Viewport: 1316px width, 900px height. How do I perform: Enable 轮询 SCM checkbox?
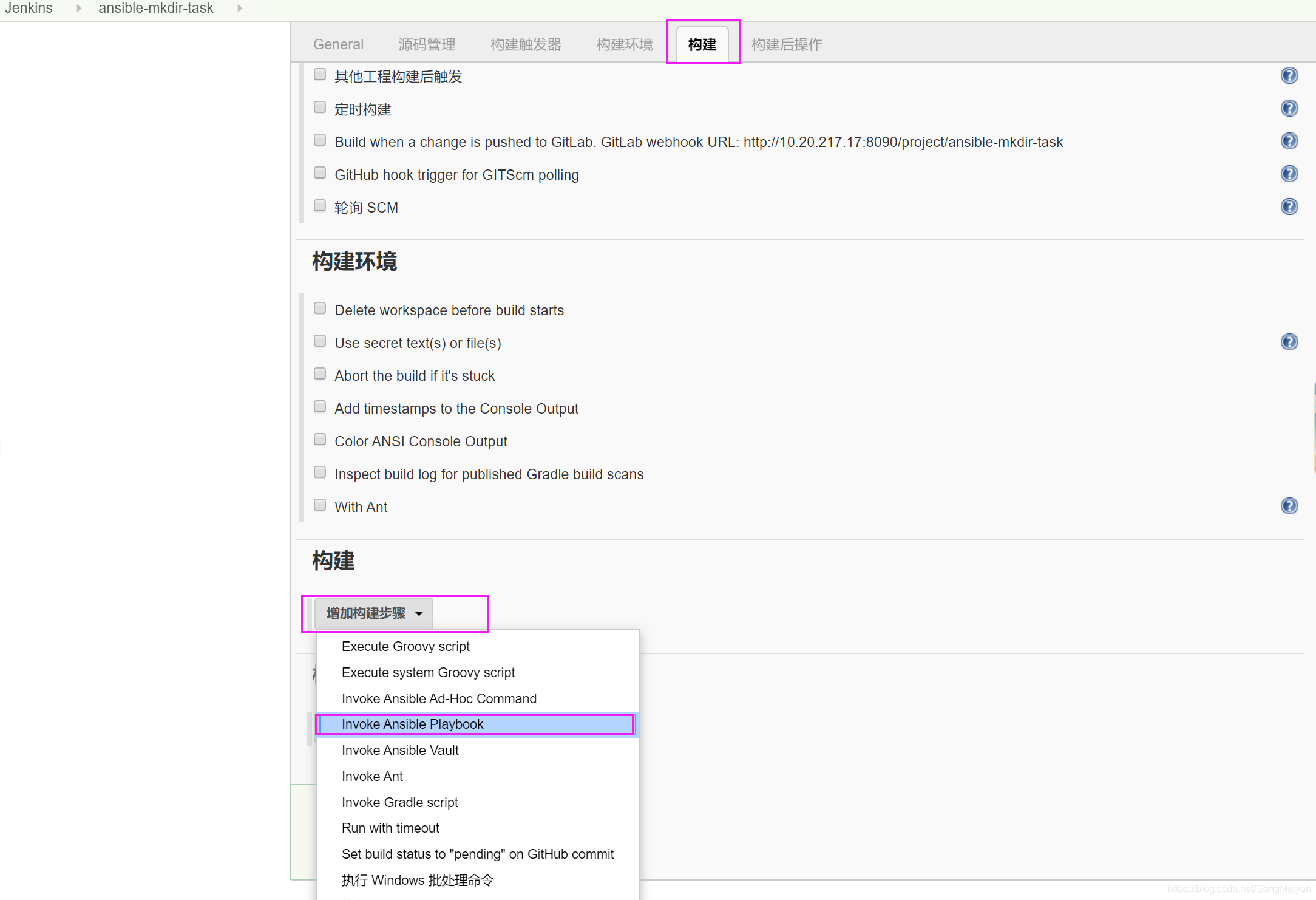(320, 205)
